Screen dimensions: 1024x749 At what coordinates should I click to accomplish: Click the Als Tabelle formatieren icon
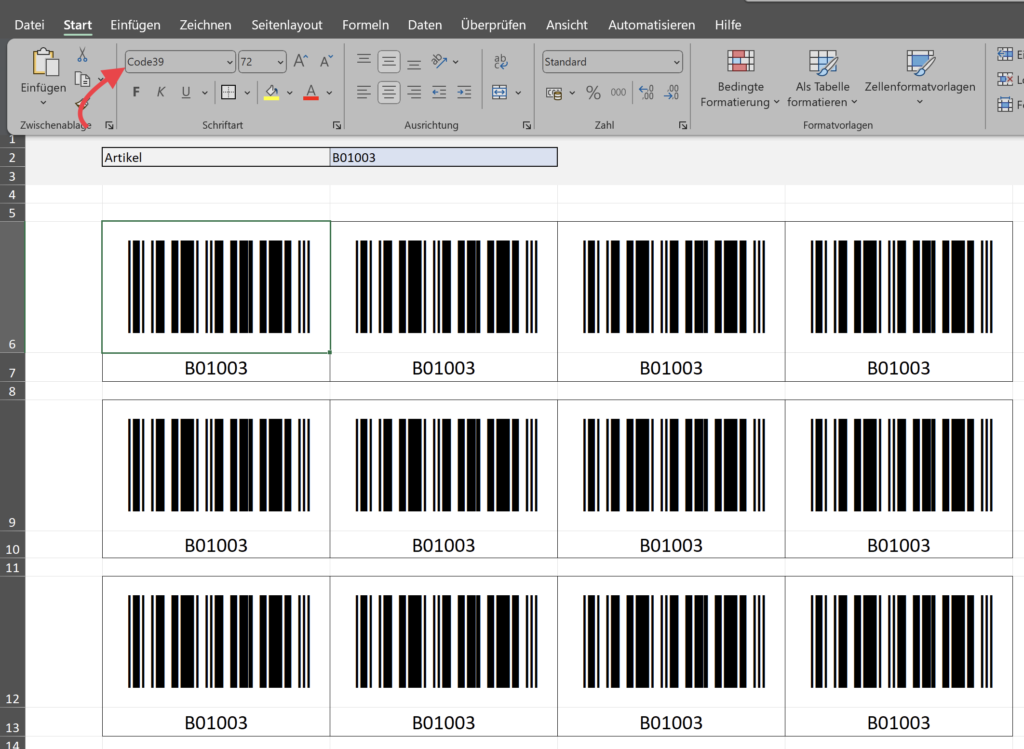coord(822,80)
